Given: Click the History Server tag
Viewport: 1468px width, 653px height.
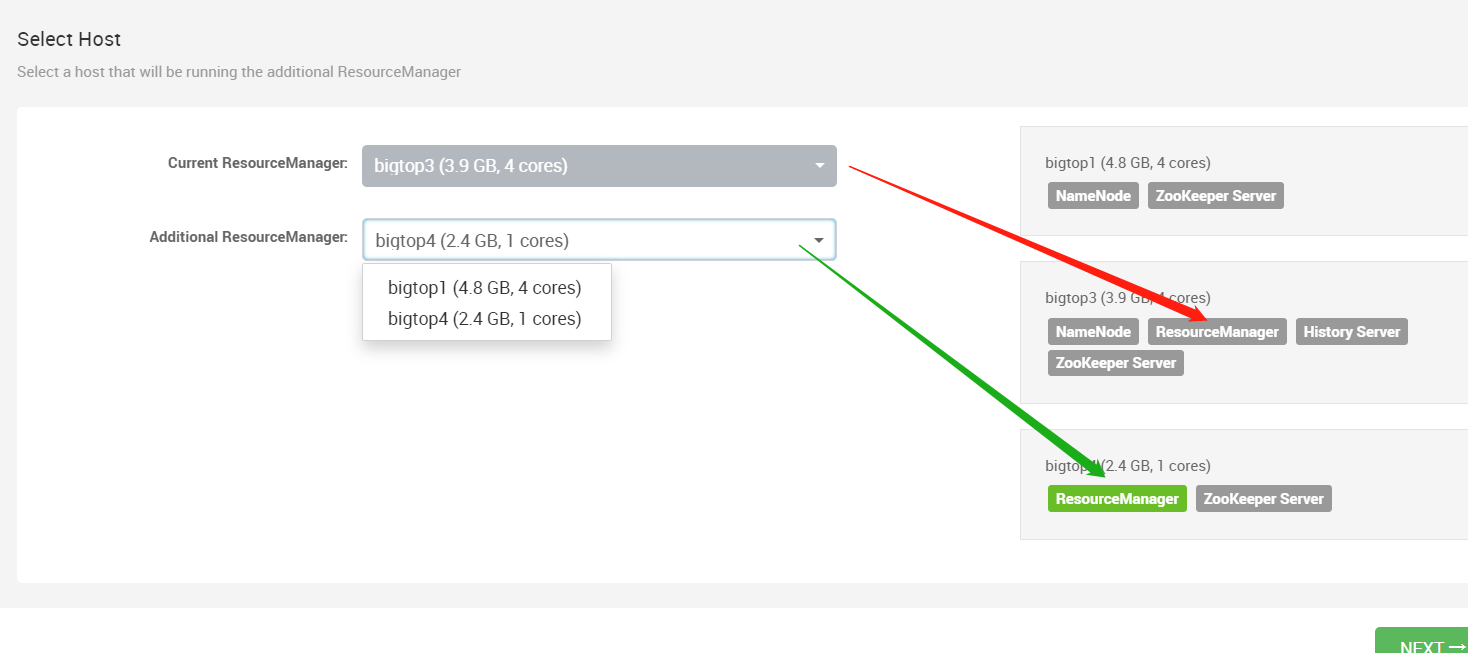Looking at the screenshot, I should pos(1352,332).
